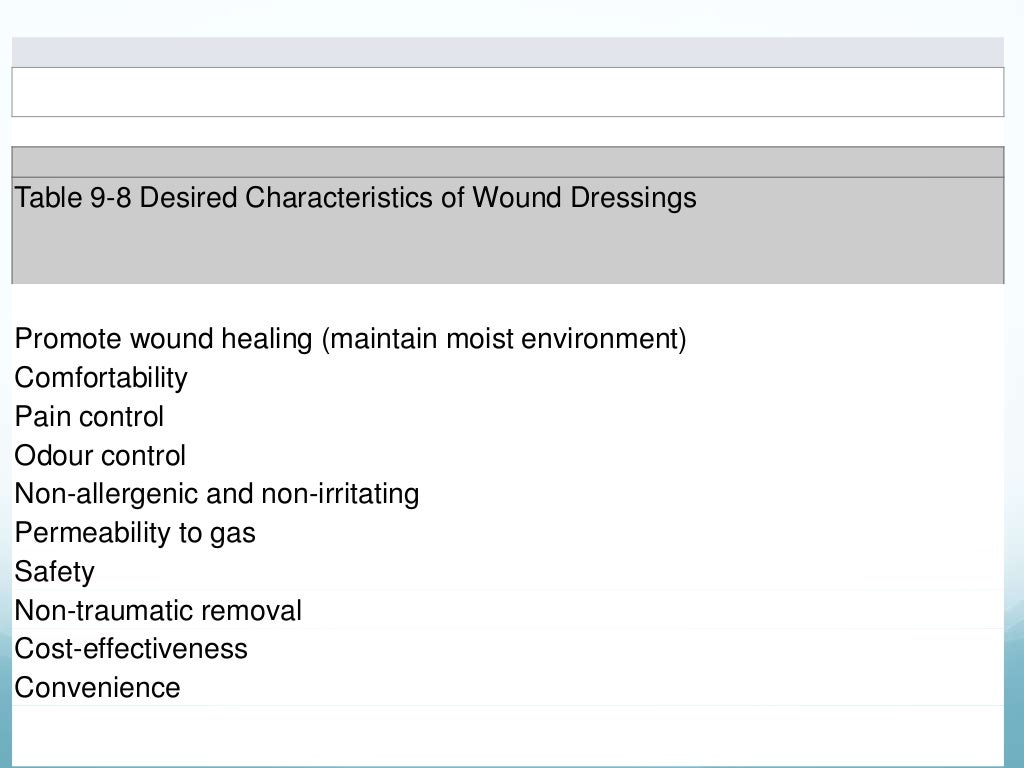Click the narrow gray row above table title
The image size is (1024, 768).
[507, 162]
